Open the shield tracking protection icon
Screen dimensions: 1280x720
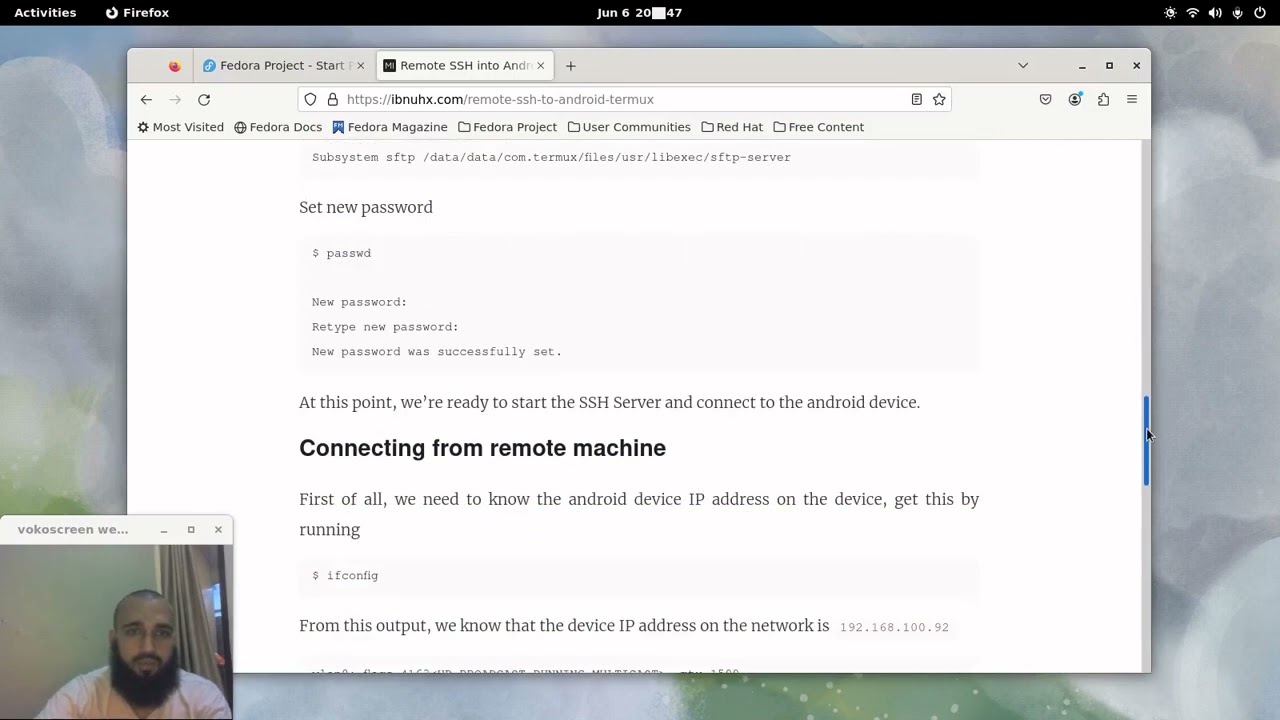tap(310, 99)
